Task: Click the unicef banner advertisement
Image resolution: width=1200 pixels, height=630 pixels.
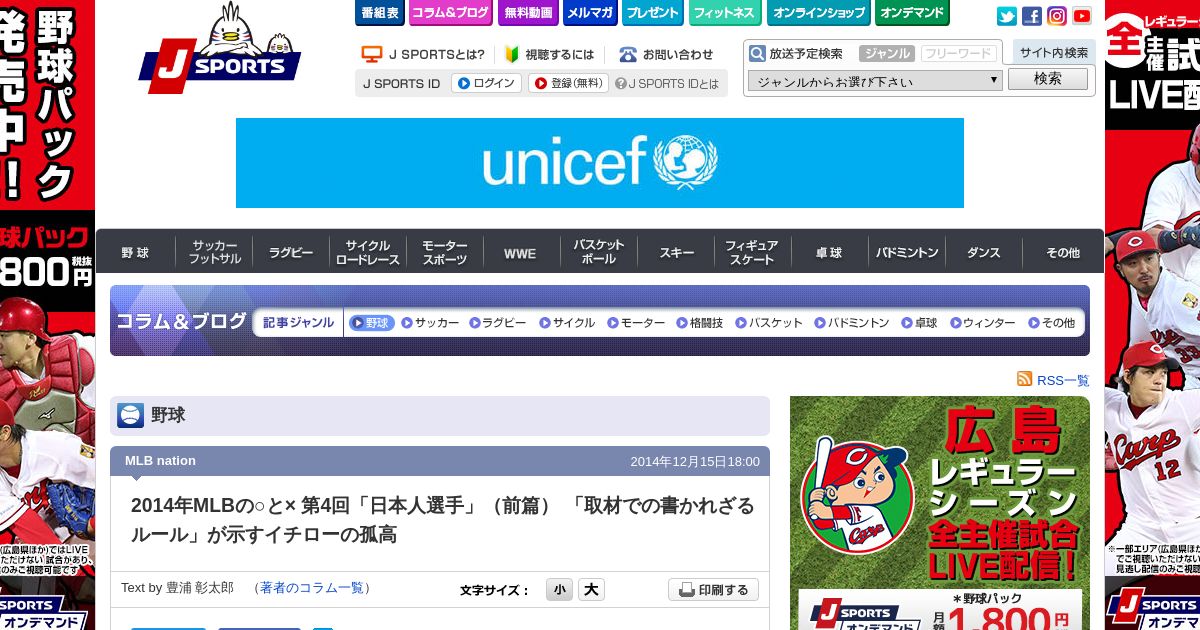Action: click(600, 163)
